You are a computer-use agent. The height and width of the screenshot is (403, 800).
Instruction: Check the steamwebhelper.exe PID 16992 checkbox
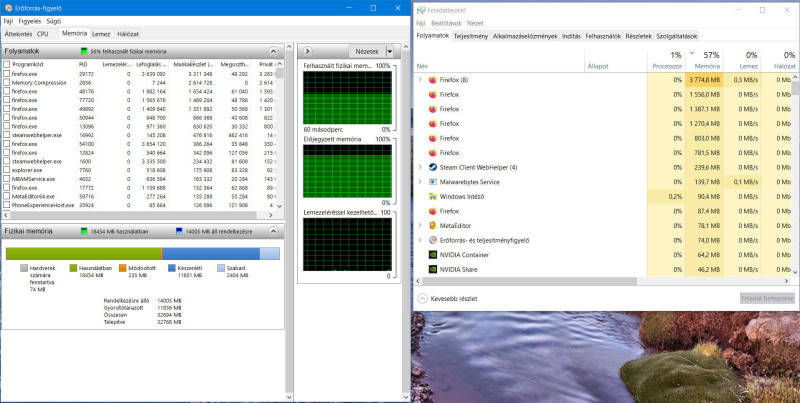pyautogui.click(x=7, y=135)
